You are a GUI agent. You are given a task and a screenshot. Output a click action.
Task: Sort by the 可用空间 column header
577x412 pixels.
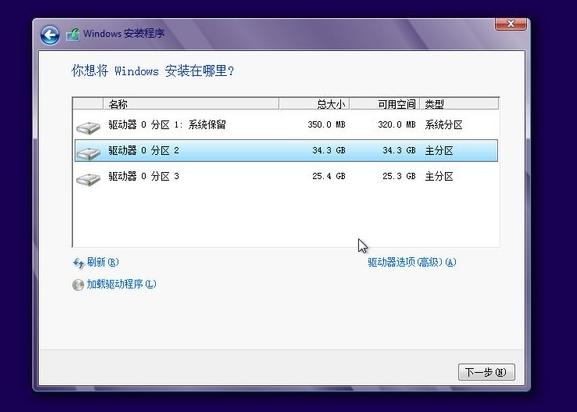(x=384, y=104)
